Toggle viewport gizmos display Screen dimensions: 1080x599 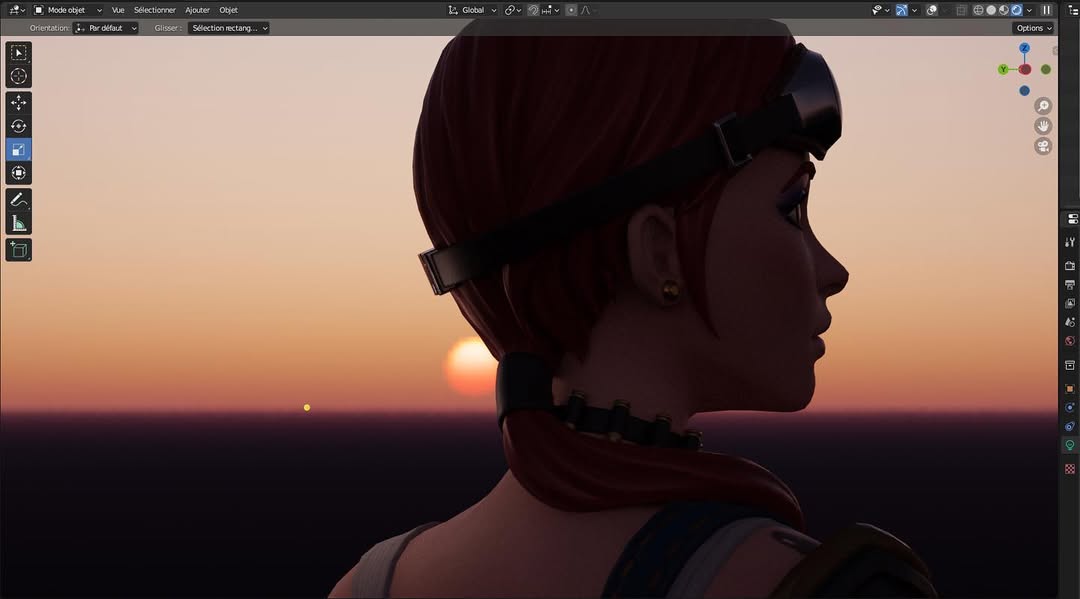(901, 10)
